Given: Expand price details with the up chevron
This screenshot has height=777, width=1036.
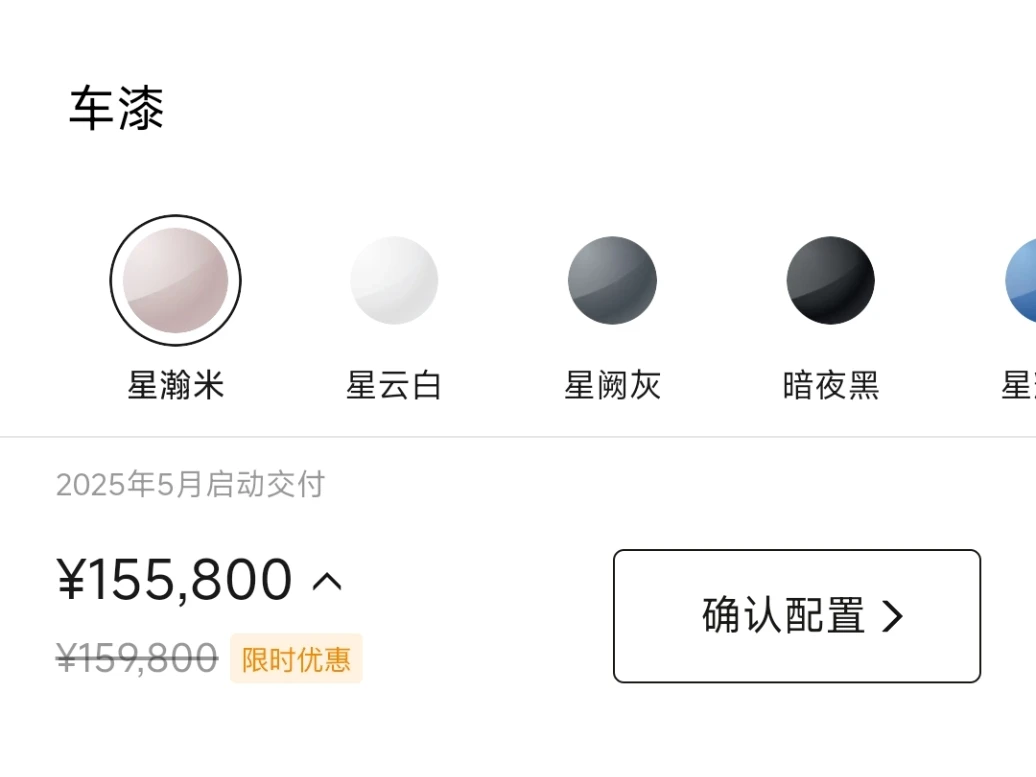Looking at the screenshot, I should pos(327,581).
